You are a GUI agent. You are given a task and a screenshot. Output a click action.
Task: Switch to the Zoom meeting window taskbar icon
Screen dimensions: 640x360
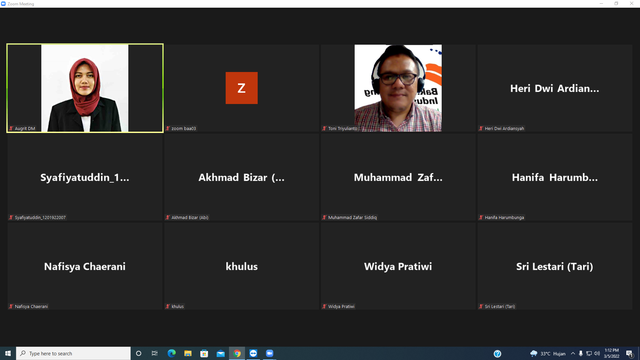click(269, 353)
